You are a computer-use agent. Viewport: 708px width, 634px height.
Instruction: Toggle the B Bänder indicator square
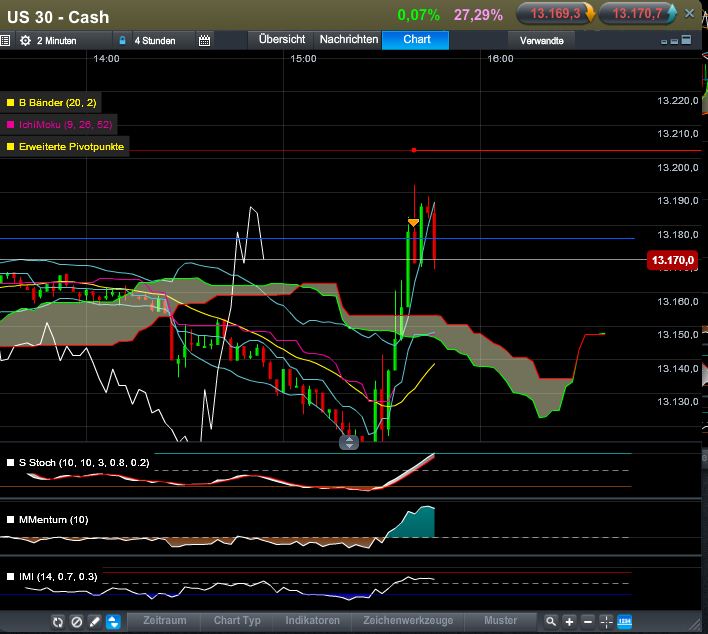[11, 103]
